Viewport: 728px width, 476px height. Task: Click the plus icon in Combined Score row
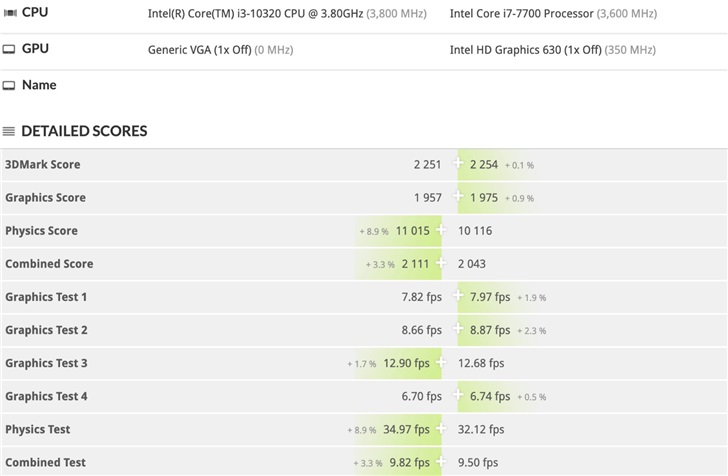pos(441,263)
